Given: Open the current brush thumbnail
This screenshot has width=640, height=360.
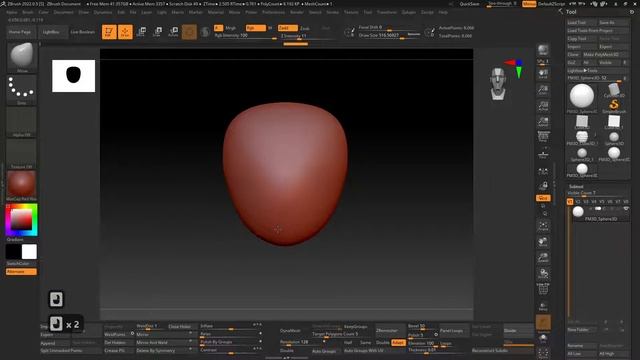Looking at the screenshot, I should coord(22,57).
